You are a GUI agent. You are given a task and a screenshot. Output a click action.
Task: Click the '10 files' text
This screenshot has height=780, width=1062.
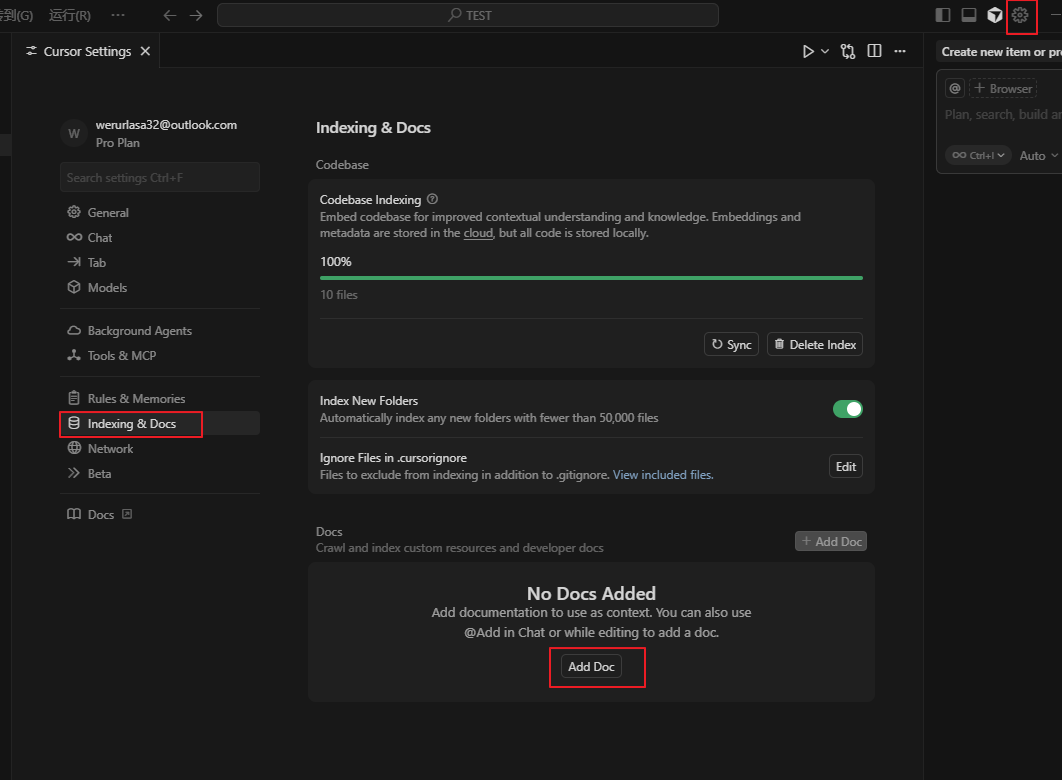(339, 295)
